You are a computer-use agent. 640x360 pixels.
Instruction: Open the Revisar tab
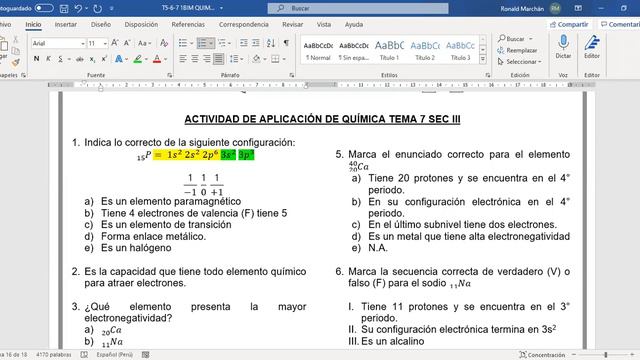pyautogui.click(x=293, y=24)
